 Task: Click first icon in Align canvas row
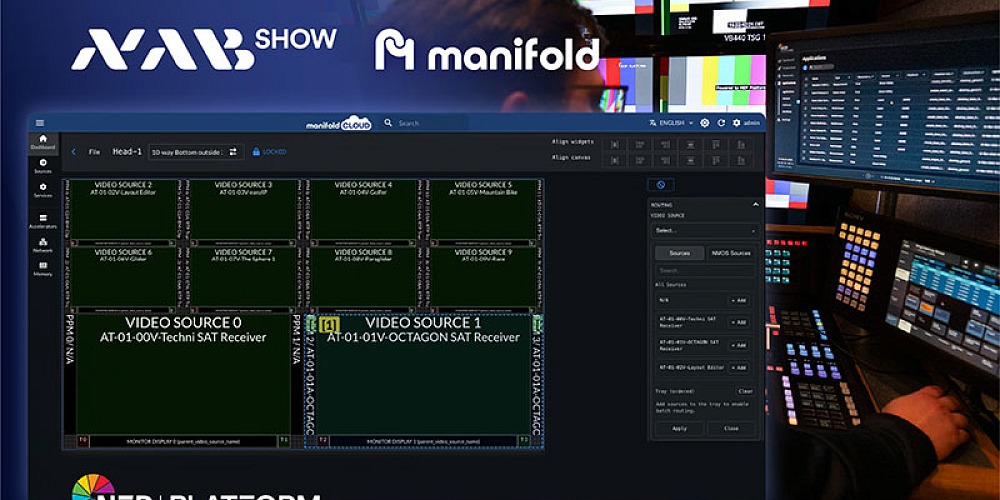click(615, 159)
